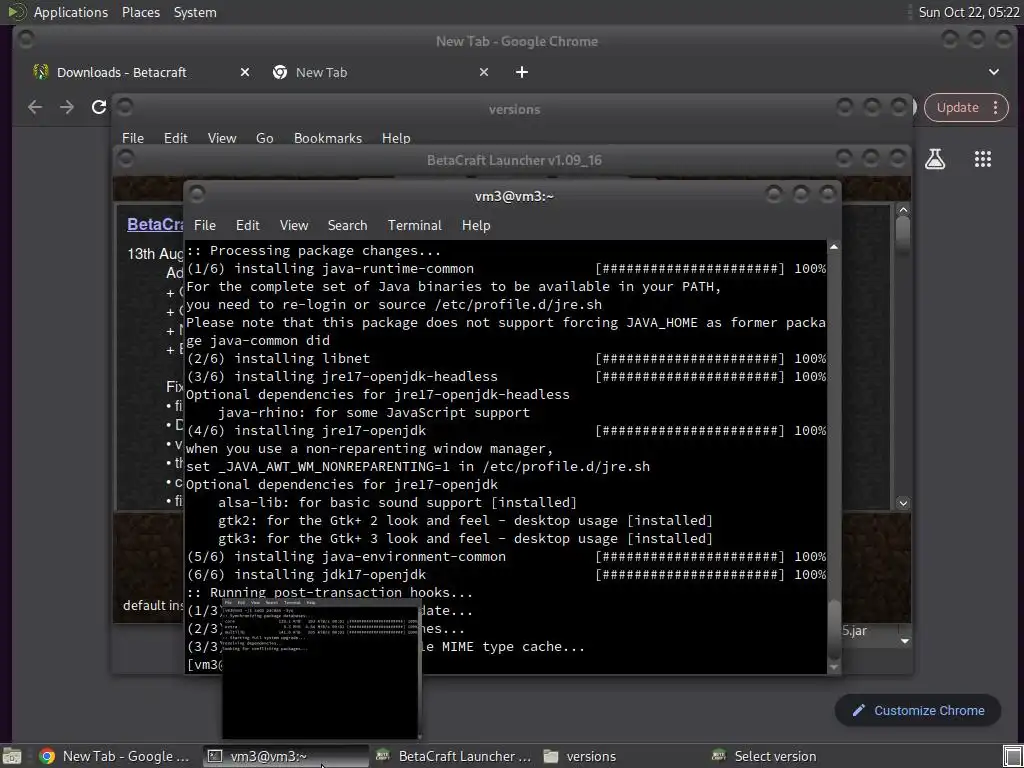Click the MATE logo icon in top panel

16,12
